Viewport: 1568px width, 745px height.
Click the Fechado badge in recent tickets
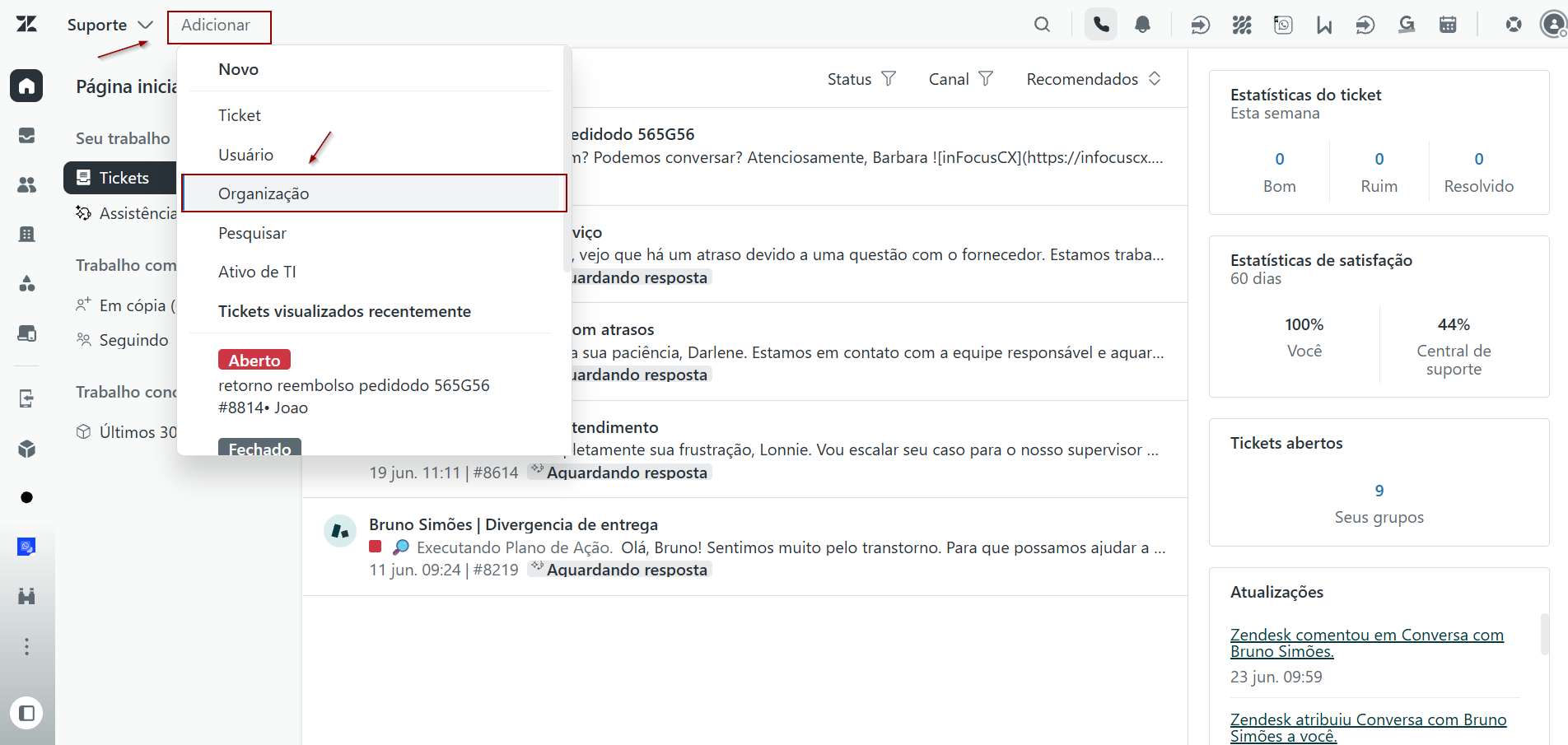[259, 448]
